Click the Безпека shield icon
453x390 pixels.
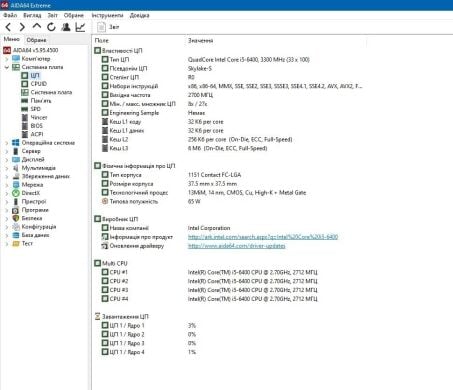click(x=16, y=218)
